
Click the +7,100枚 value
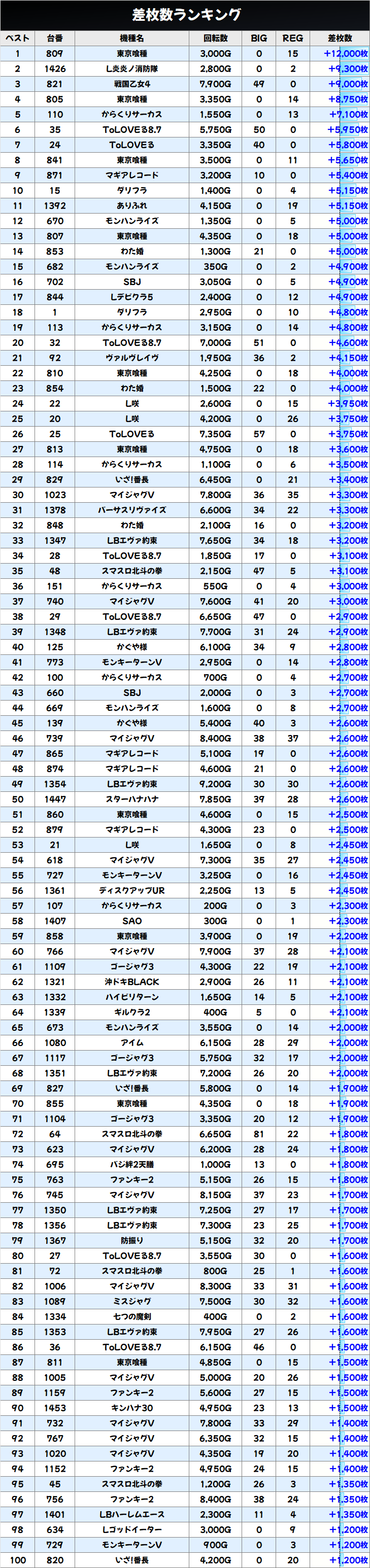tap(348, 115)
